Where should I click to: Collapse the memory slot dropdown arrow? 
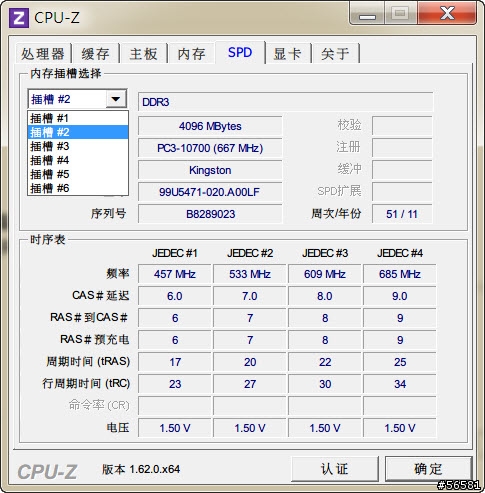116,99
